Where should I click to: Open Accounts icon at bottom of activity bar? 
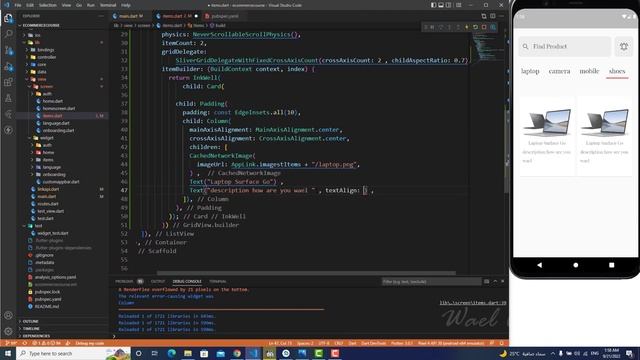(x=8, y=315)
